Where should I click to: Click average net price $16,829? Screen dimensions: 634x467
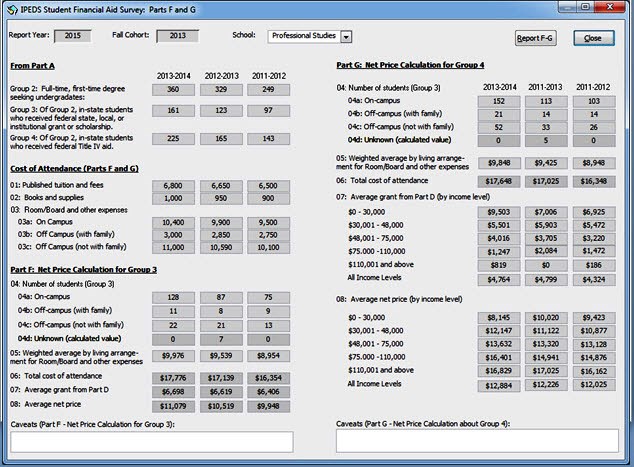499,371
